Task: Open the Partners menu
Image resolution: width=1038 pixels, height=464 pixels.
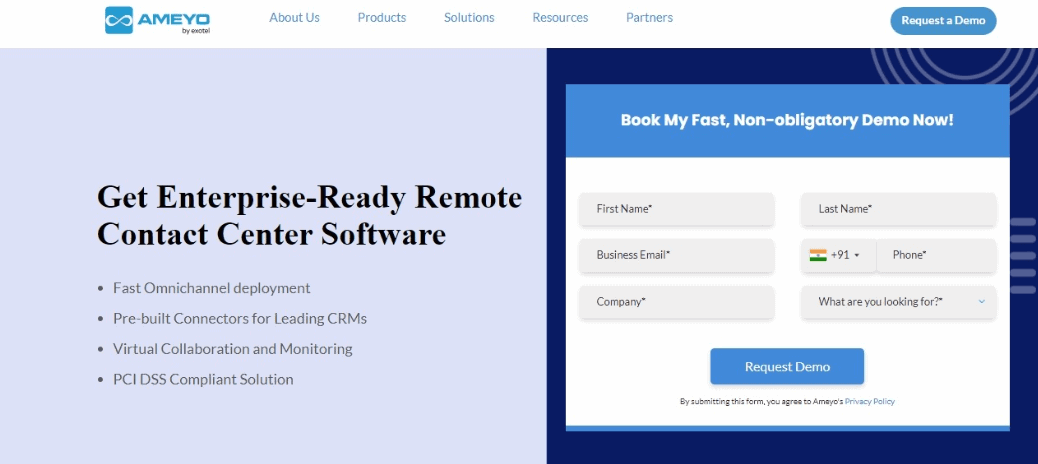Action: point(649,18)
